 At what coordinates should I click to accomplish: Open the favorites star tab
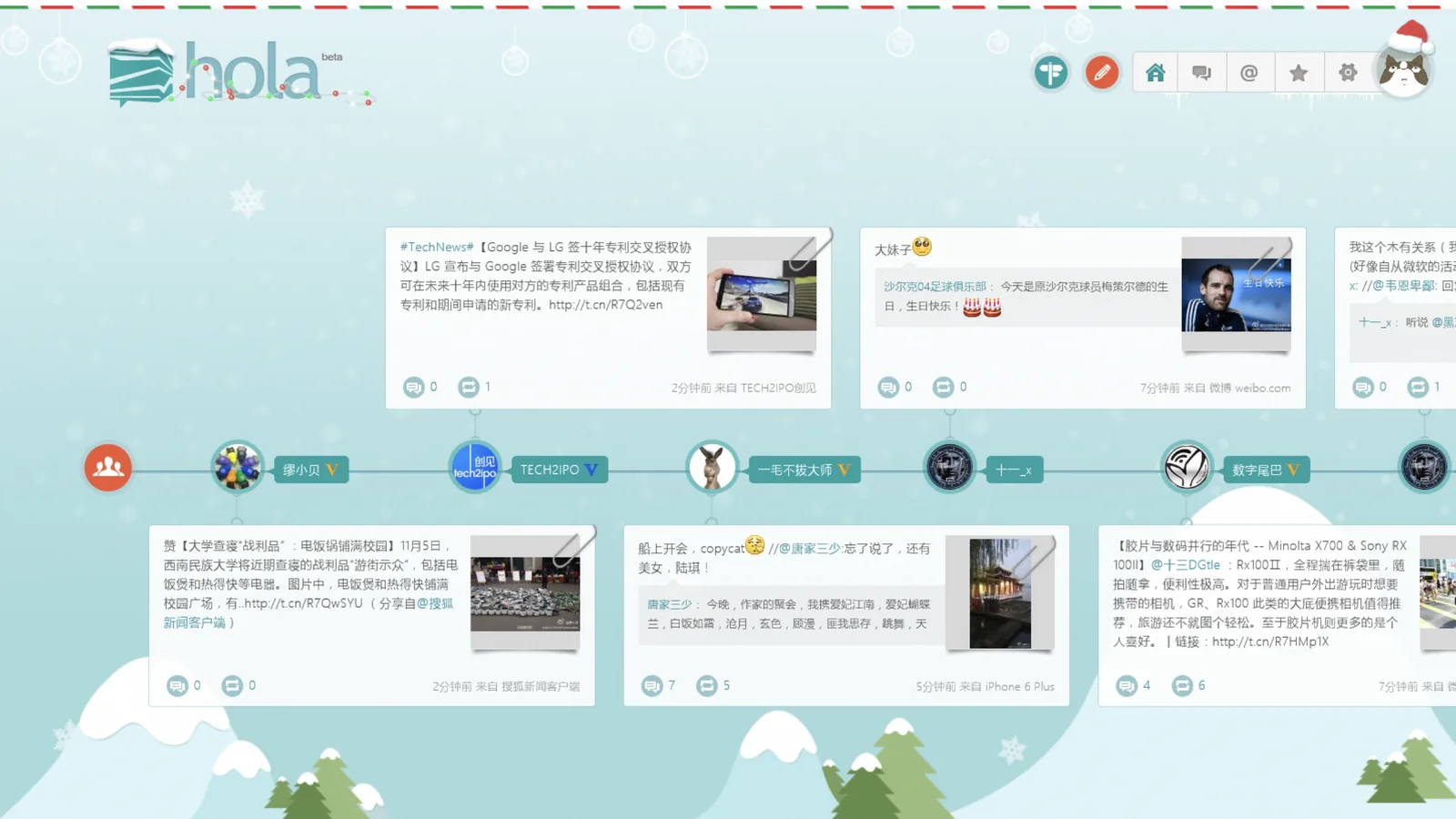(1299, 73)
